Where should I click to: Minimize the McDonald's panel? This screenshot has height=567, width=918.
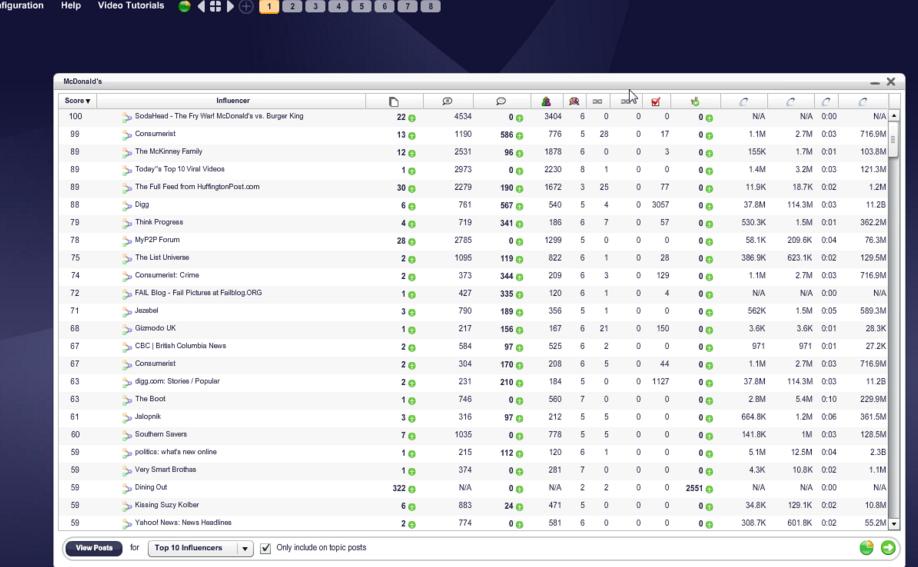coord(875,82)
